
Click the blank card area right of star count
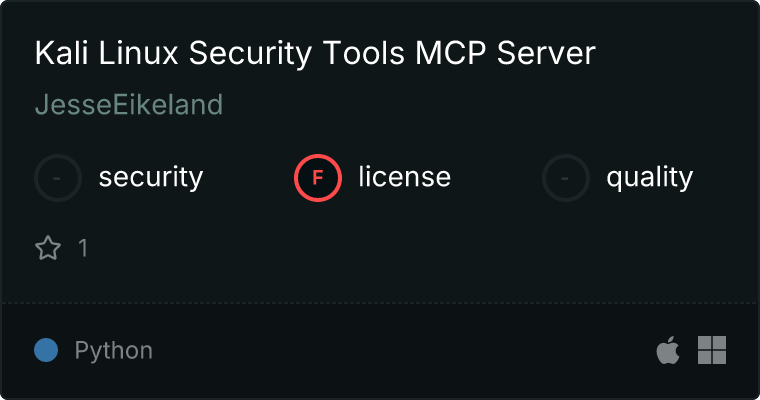(x=400, y=248)
